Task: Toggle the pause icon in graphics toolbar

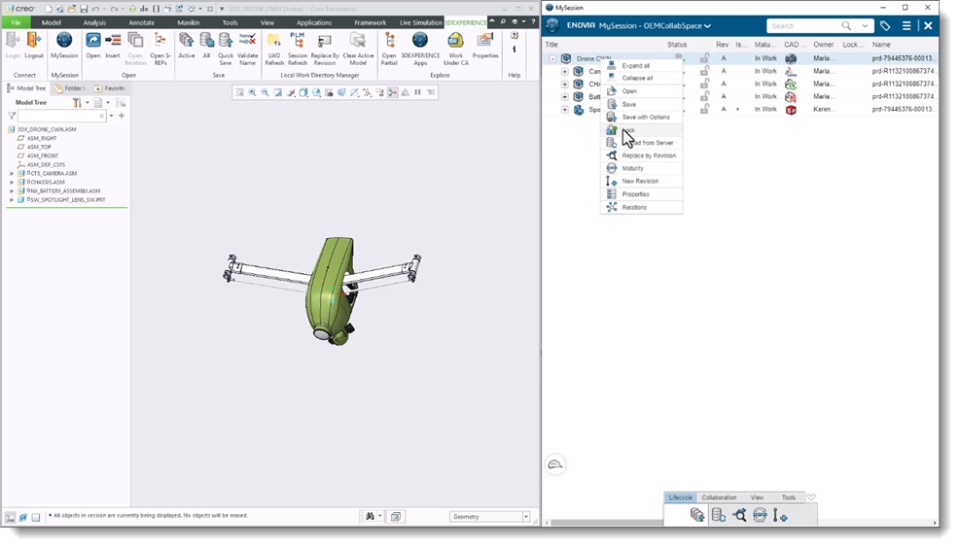Action: pyautogui.click(x=418, y=92)
